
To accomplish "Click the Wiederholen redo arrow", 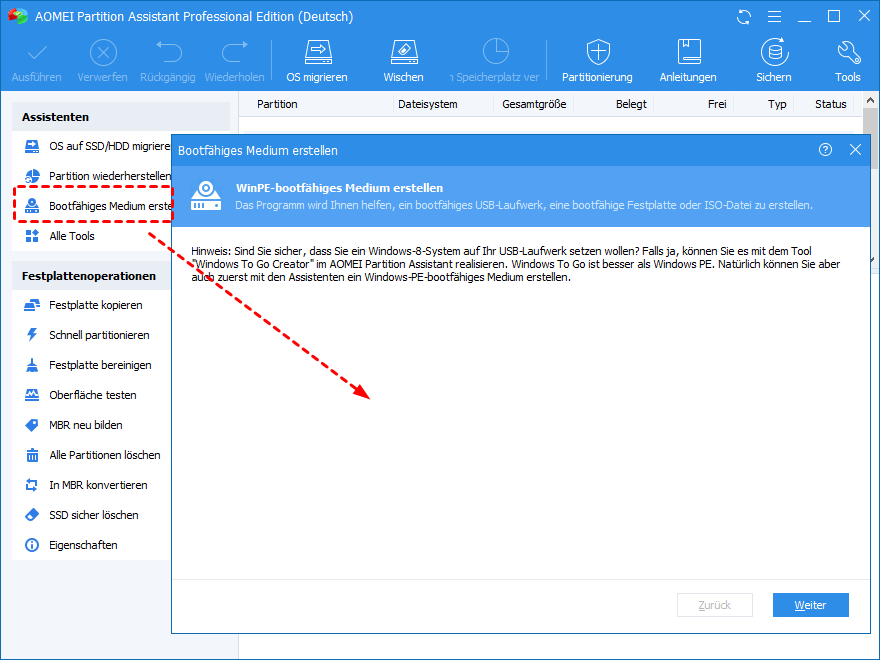I will 235,52.
